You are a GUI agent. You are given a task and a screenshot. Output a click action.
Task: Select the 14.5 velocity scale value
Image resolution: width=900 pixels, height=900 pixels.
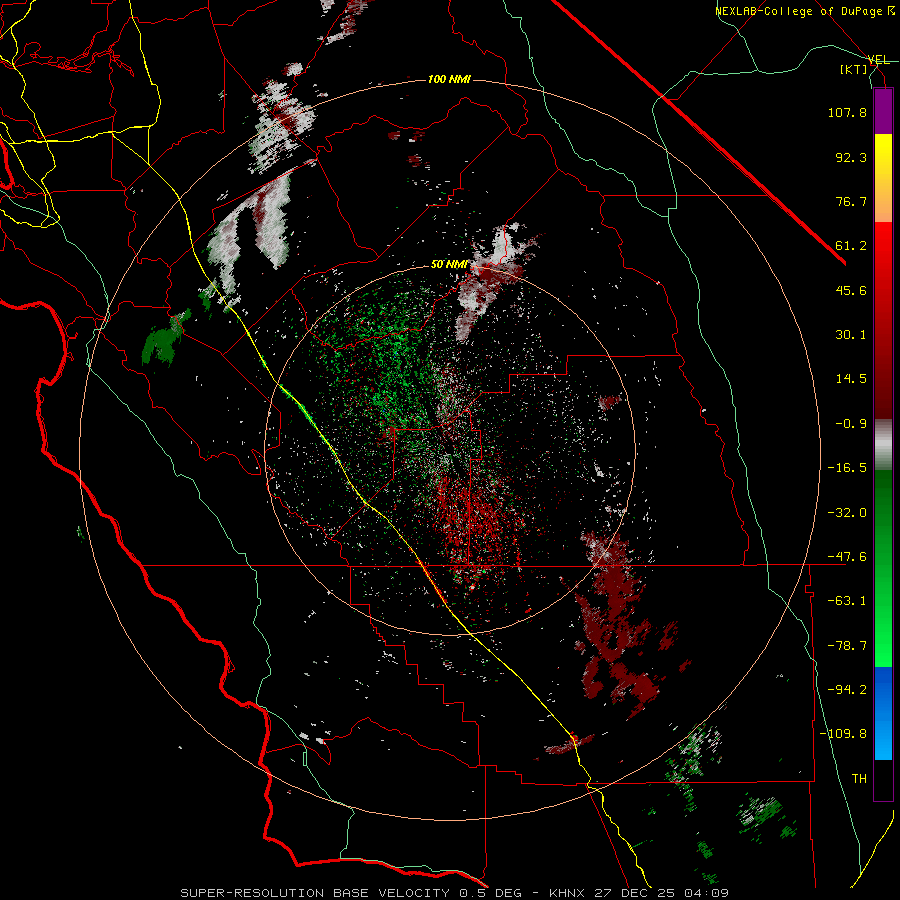point(851,378)
